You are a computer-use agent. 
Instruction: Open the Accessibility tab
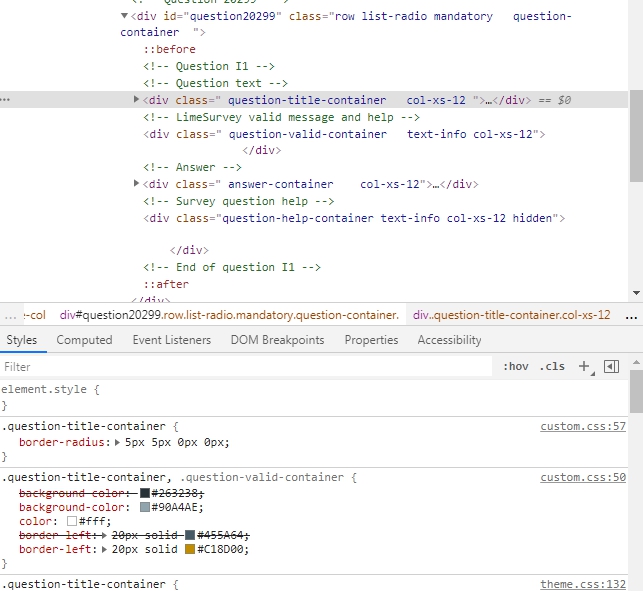click(x=449, y=340)
